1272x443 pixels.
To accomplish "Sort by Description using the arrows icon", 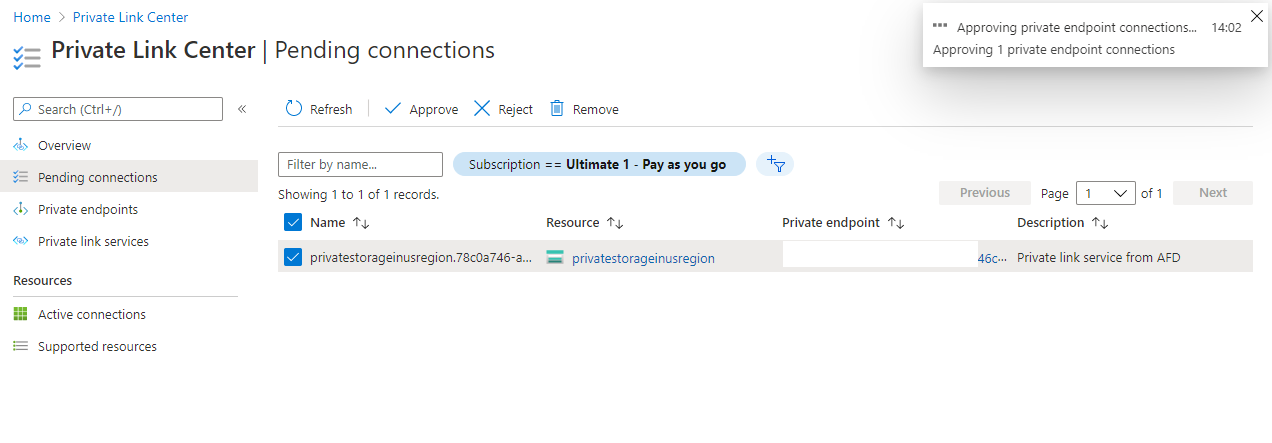I will point(1100,223).
